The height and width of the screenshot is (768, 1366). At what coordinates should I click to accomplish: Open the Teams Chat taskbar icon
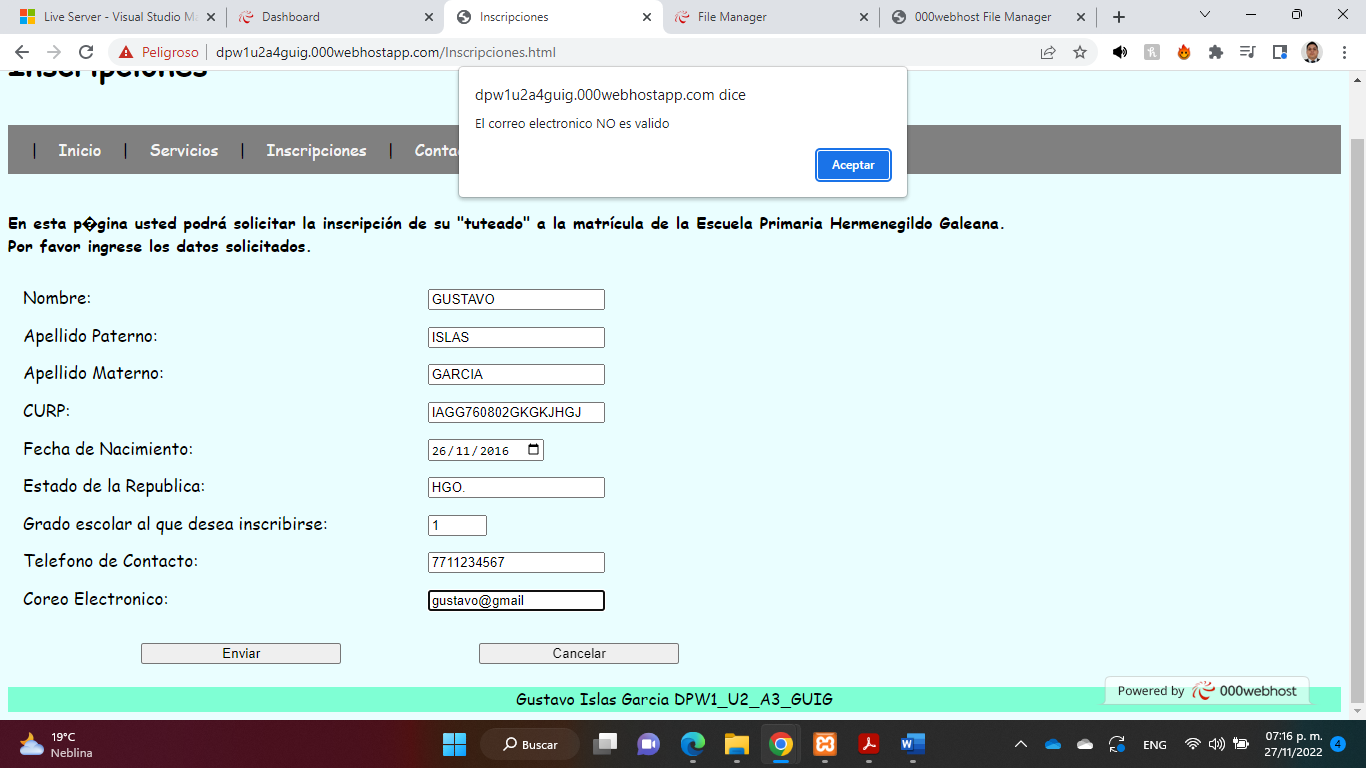[x=649, y=744]
